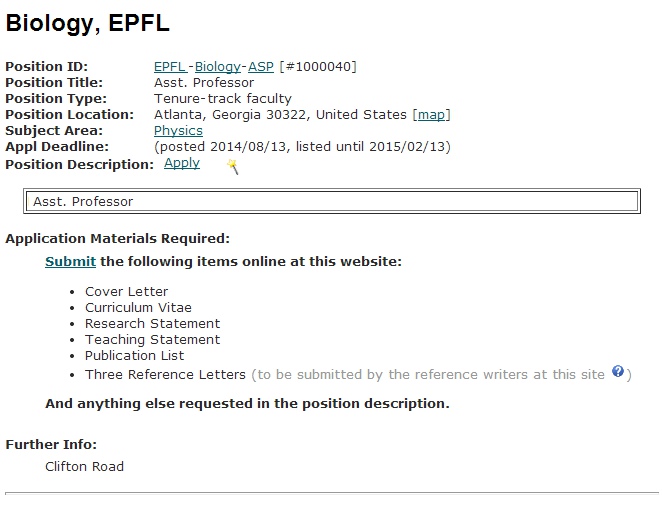The height and width of the screenshot is (510, 662).
Task: Click the Apply link
Action: (182, 163)
